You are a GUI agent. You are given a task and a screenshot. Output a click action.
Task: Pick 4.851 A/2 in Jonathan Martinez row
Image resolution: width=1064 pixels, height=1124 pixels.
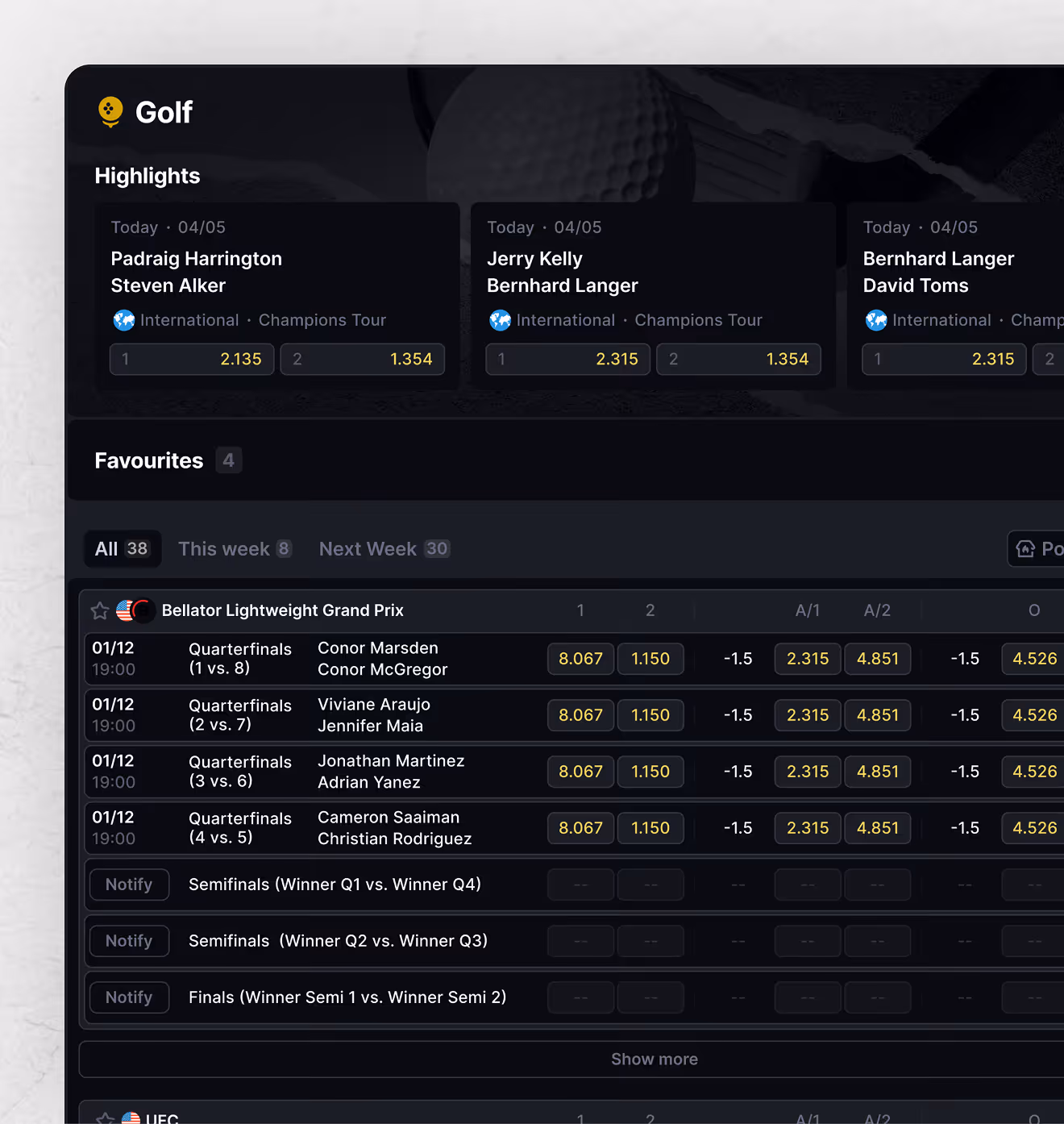(x=878, y=772)
